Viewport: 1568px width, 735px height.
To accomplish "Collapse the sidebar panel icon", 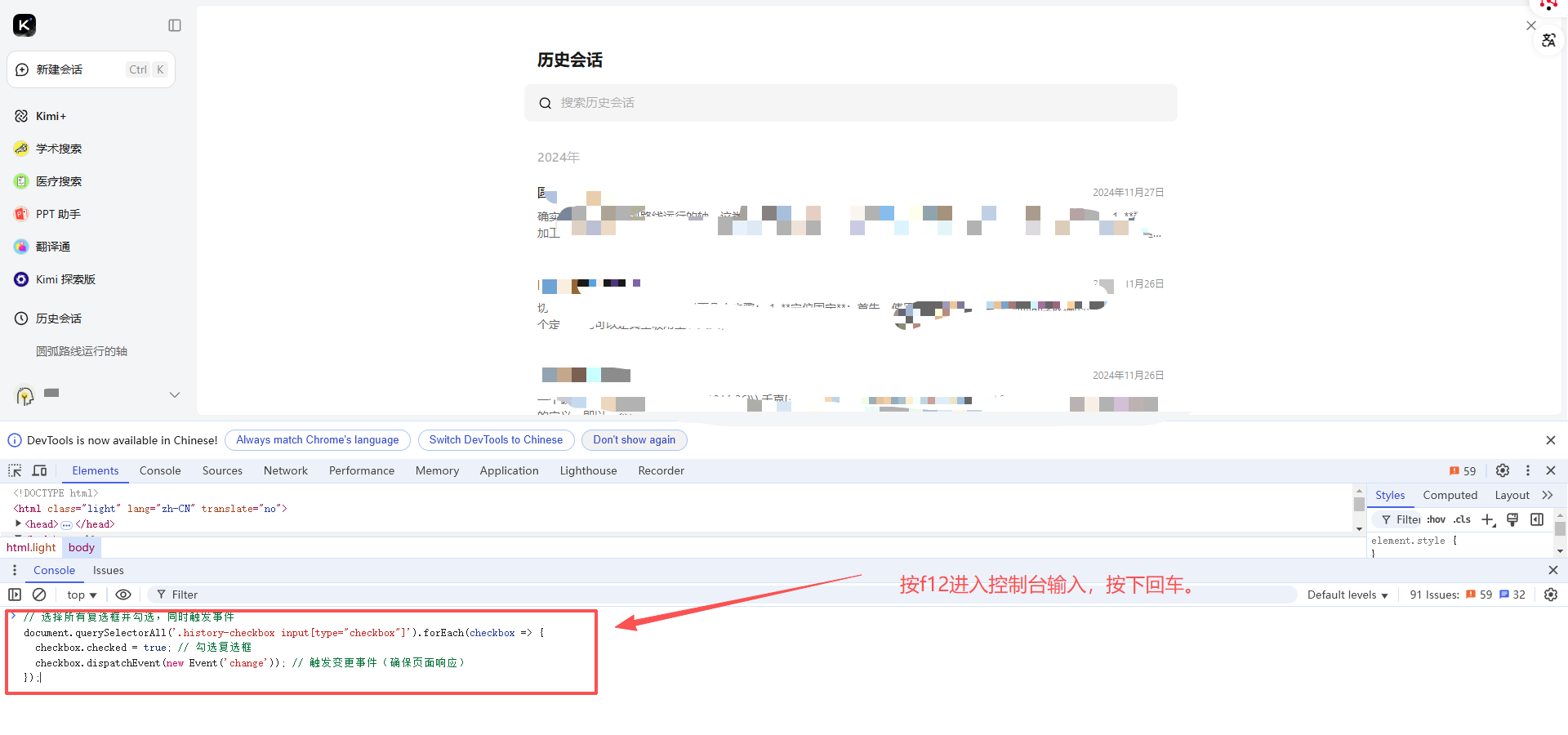I will [175, 25].
